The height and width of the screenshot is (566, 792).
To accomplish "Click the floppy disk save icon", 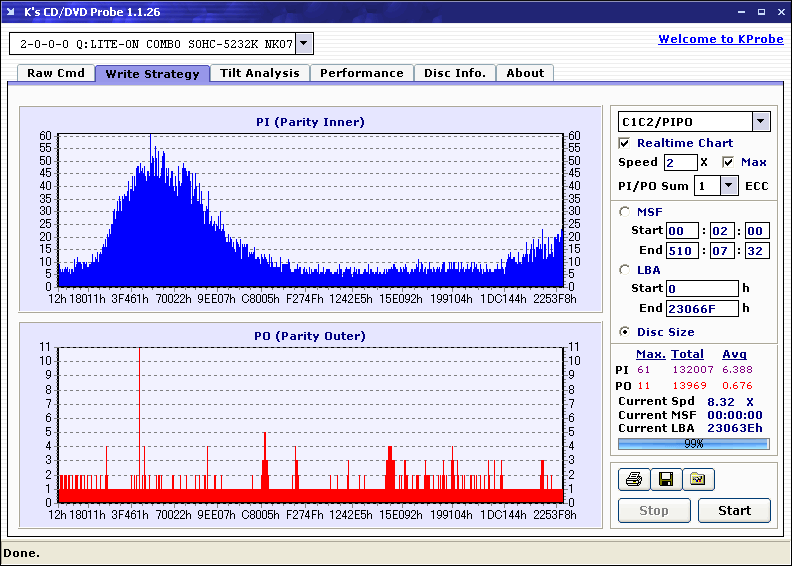I will click(664, 480).
